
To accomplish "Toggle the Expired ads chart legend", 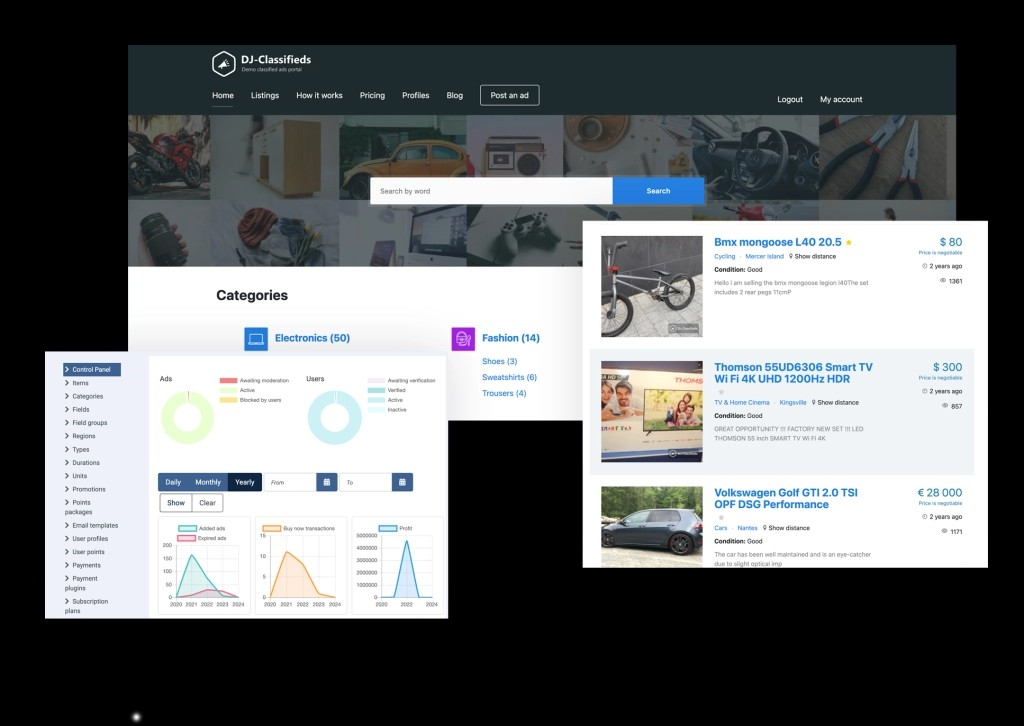I will pos(188,538).
